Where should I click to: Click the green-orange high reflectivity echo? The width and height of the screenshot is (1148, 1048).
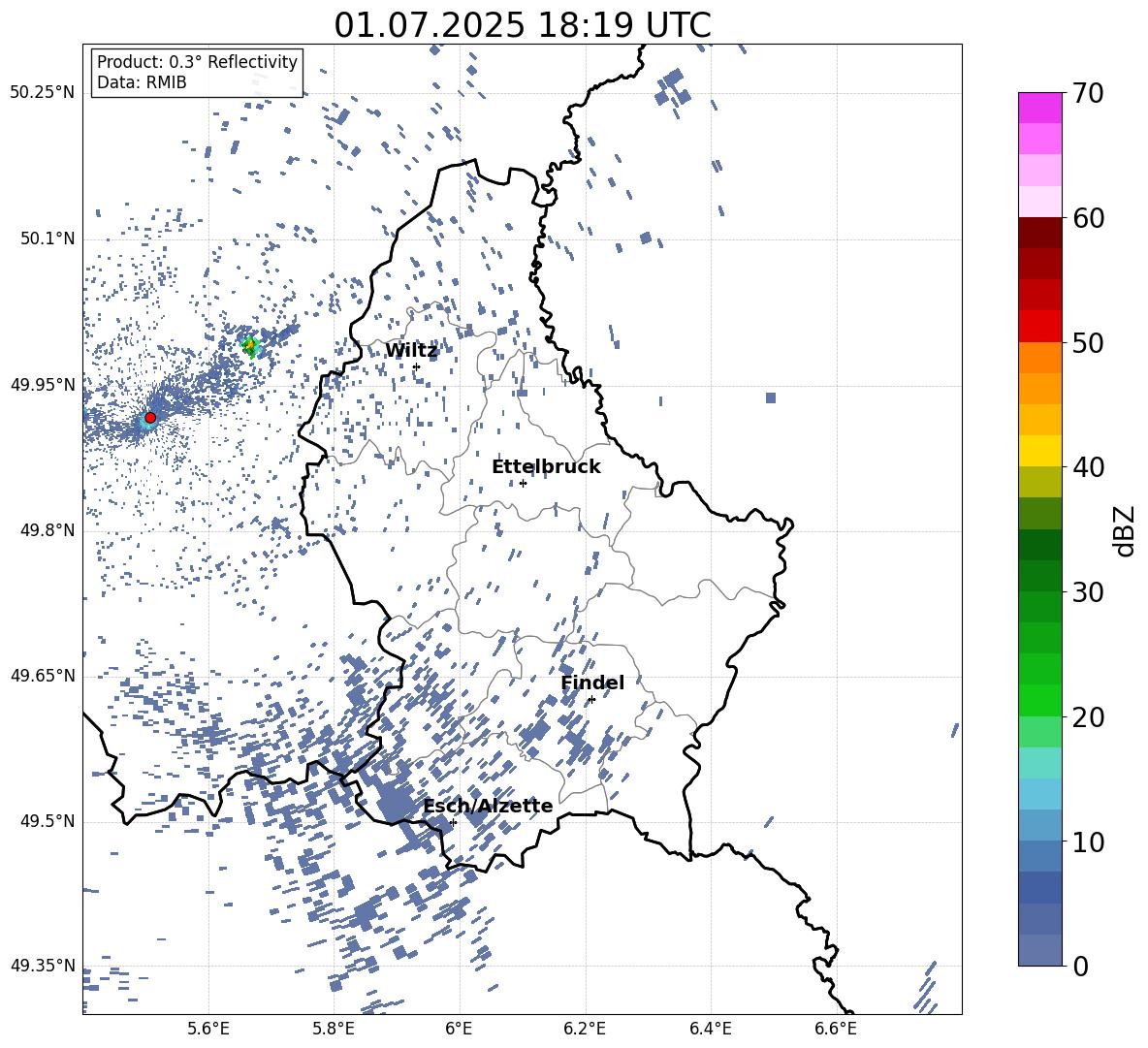(x=250, y=345)
